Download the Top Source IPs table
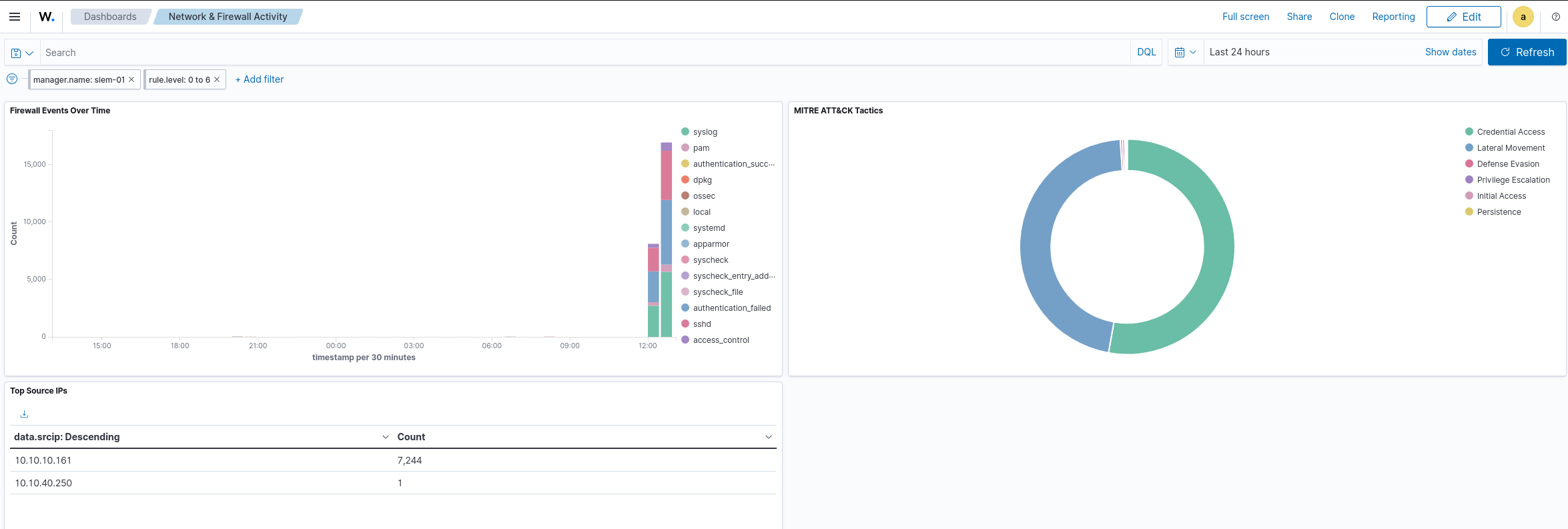This screenshot has width=1568, height=529. [24, 414]
